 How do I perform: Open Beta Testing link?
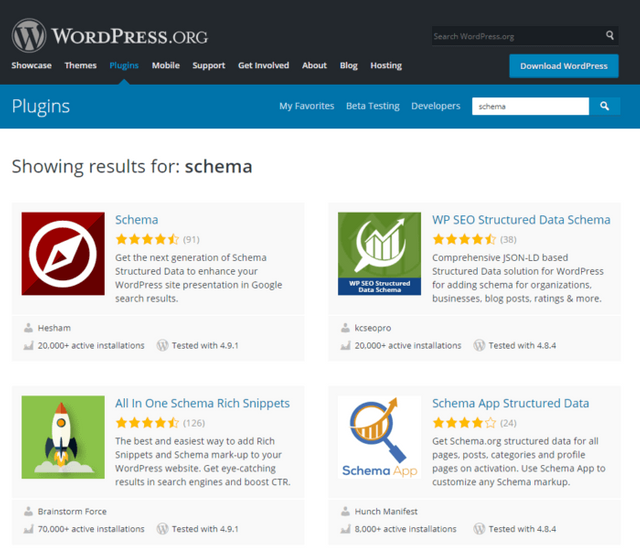tap(373, 106)
